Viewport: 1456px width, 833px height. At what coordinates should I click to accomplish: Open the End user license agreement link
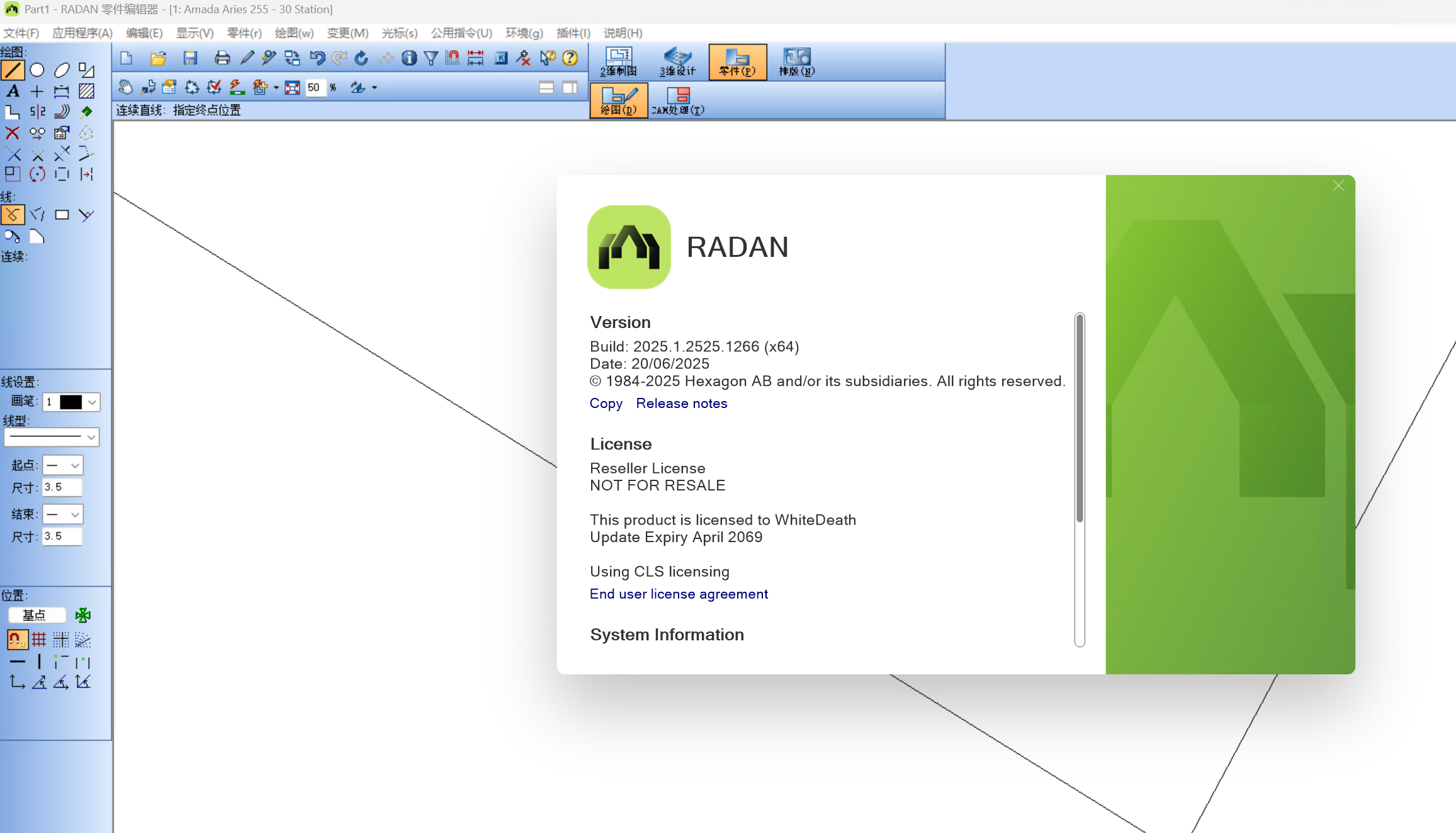(679, 594)
